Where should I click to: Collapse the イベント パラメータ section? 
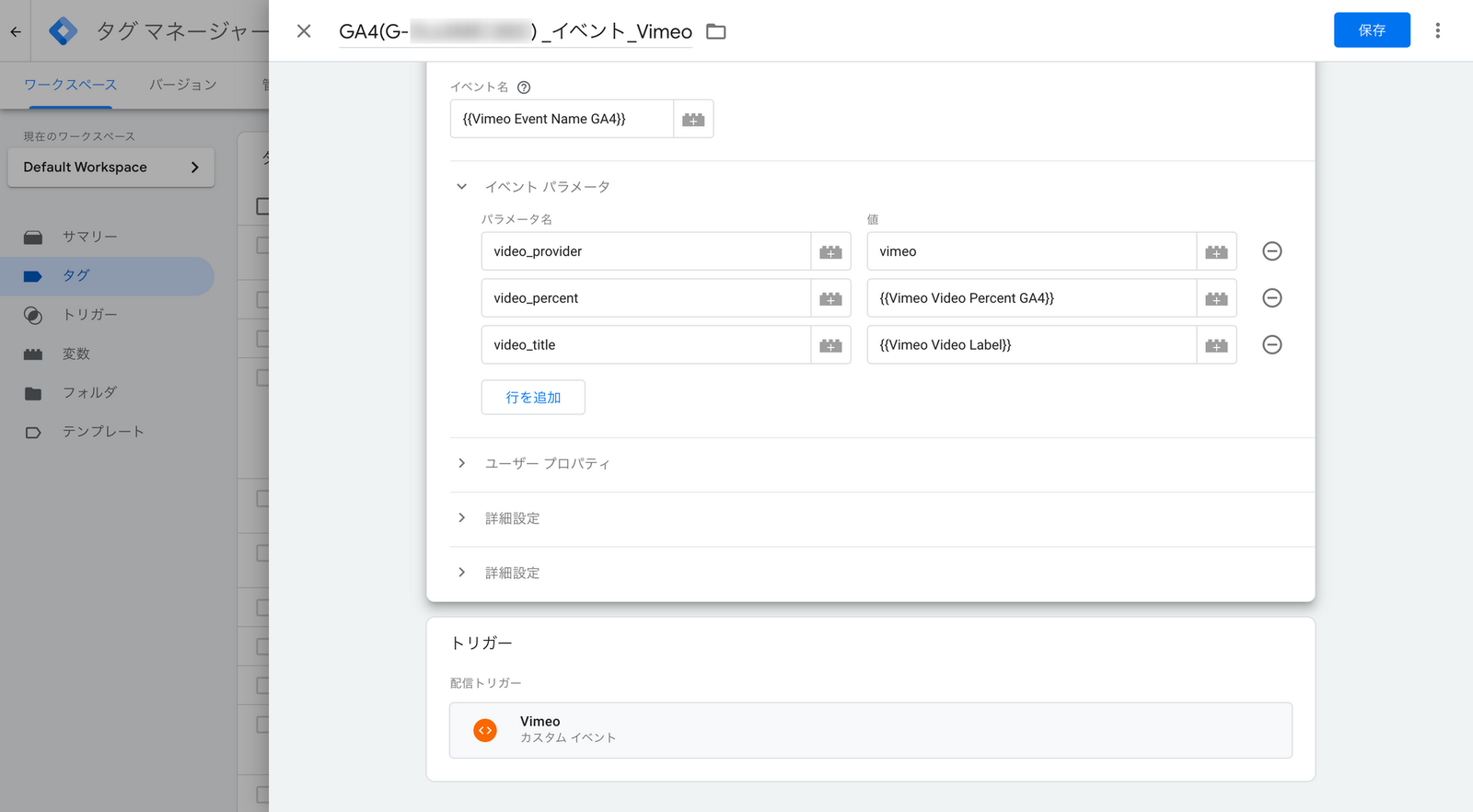pos(462,187)
